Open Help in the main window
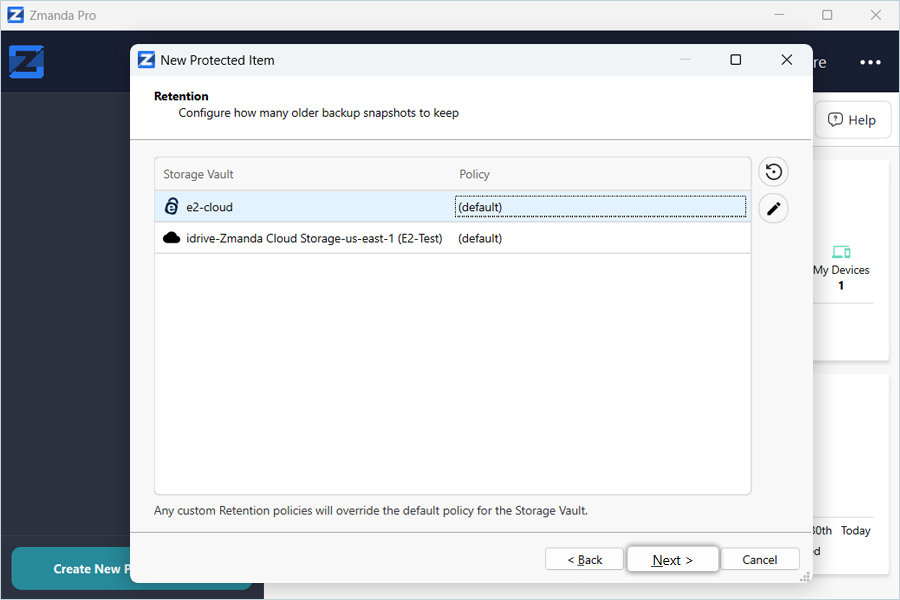 click(x=851, y=120)
